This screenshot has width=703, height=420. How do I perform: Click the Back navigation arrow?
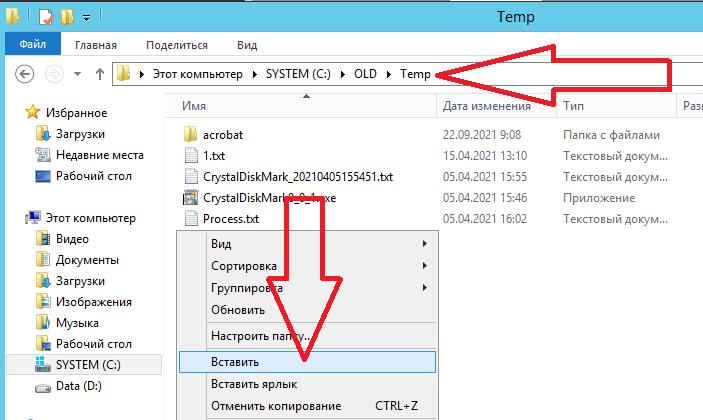coord(24,74)
